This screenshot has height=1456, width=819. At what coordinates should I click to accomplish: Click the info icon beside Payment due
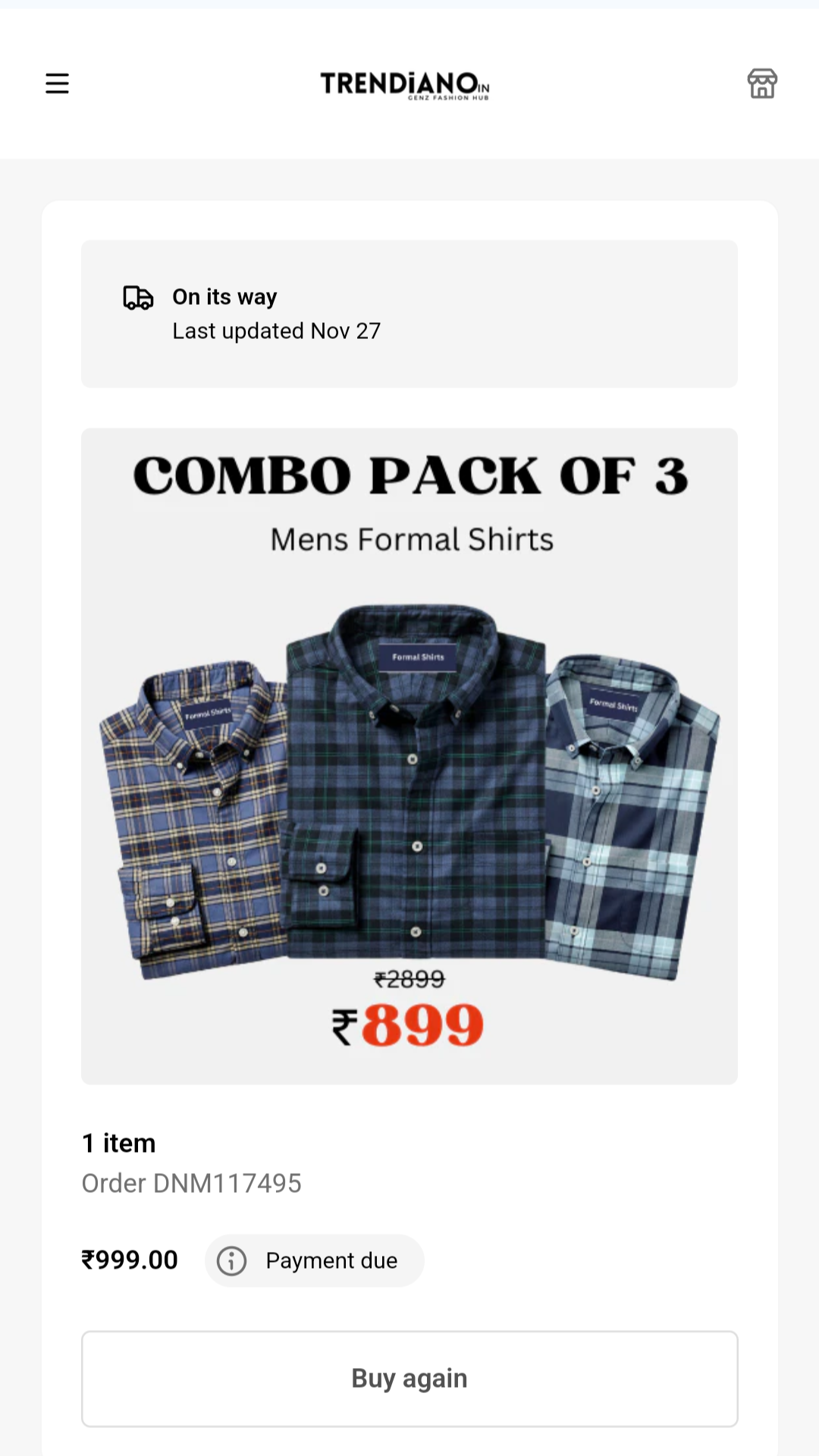pyautogui.click(x=231, y=1261)
